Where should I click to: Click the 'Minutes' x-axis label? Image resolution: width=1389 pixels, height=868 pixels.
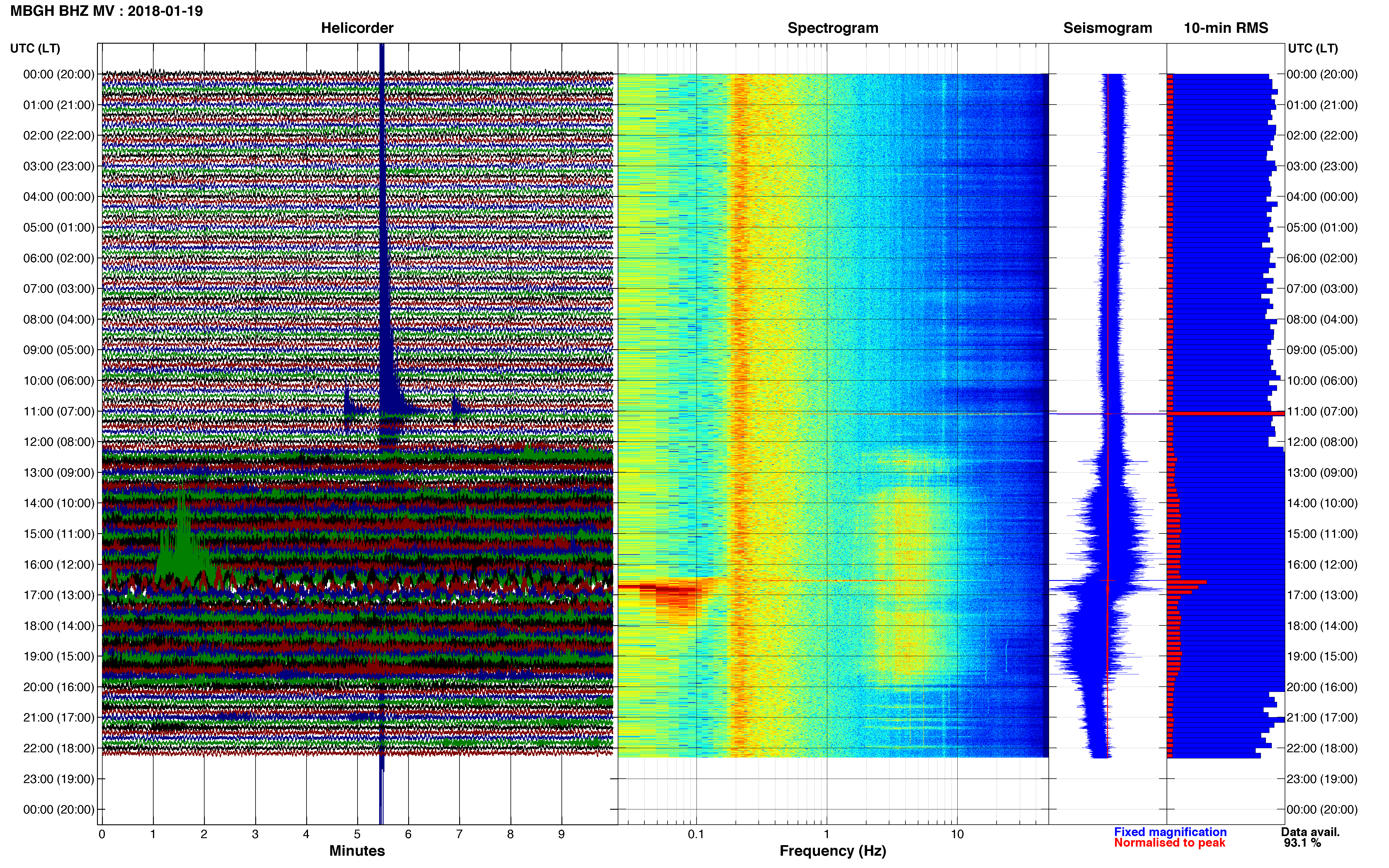click(x=357, y=851)
